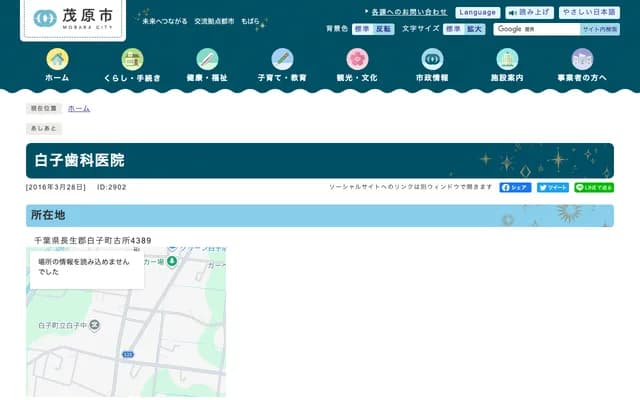This screenshot has width=640, height=400.
Task: Send page via LINEで送る button
Action: click(594, 187)
